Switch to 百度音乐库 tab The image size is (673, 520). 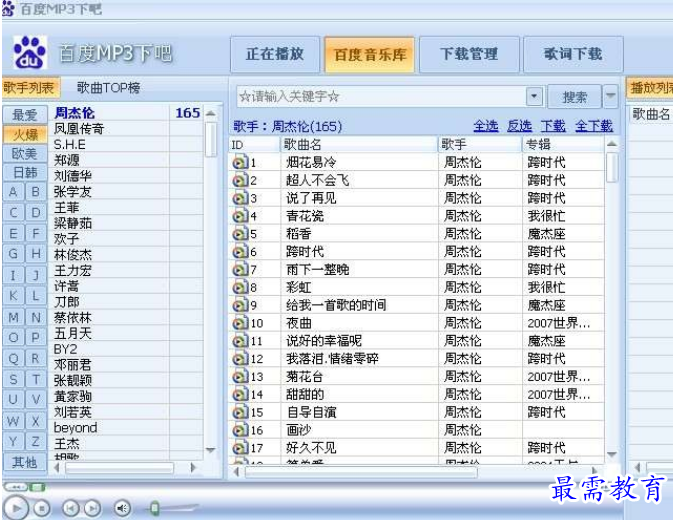tap(370, 54)
